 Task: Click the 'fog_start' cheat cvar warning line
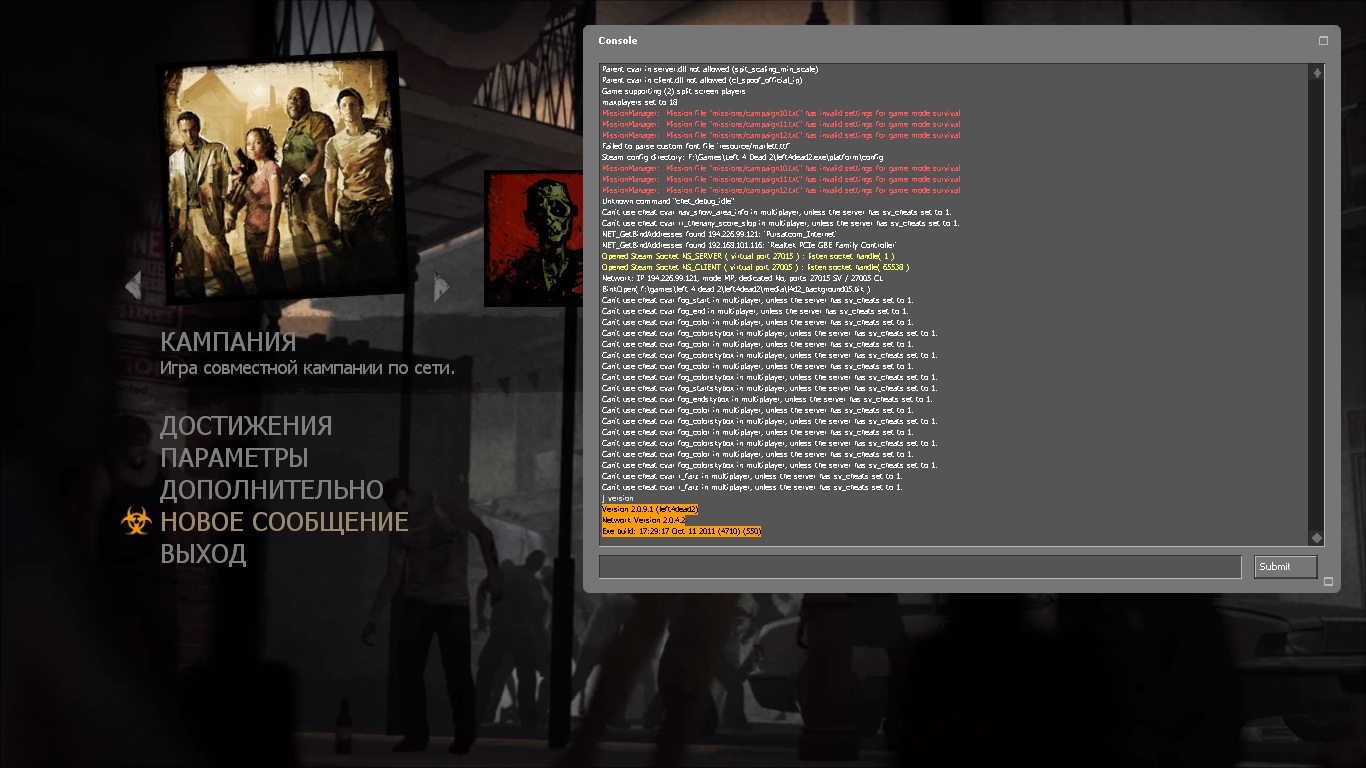click(x=757, y=300)
